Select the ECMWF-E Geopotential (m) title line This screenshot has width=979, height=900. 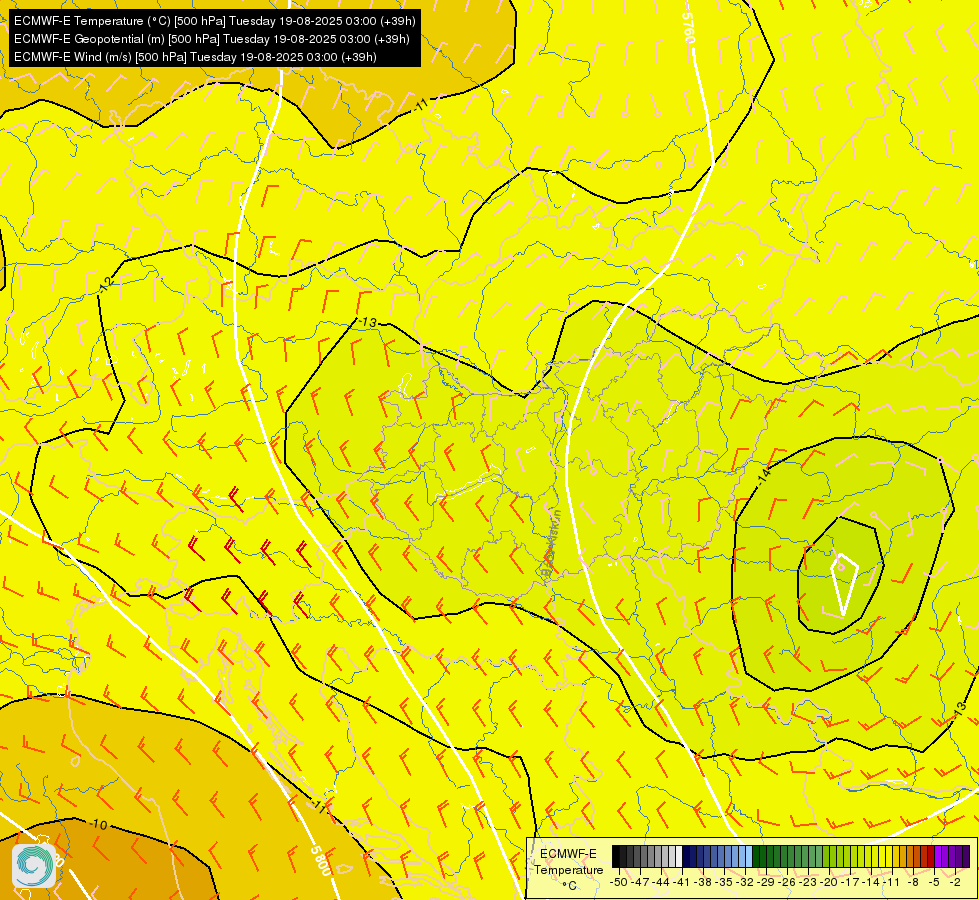[x=212, y=39]
